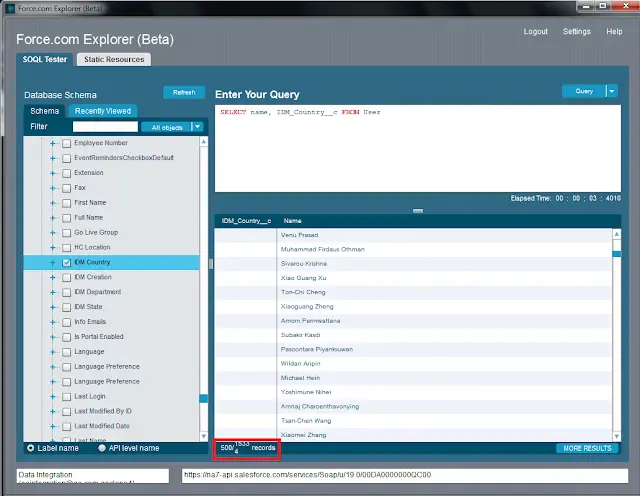The image size is (640, 496).
Task: Check the EventRemindersCheckboxDefault checkbox
Action: pos(67,158)
